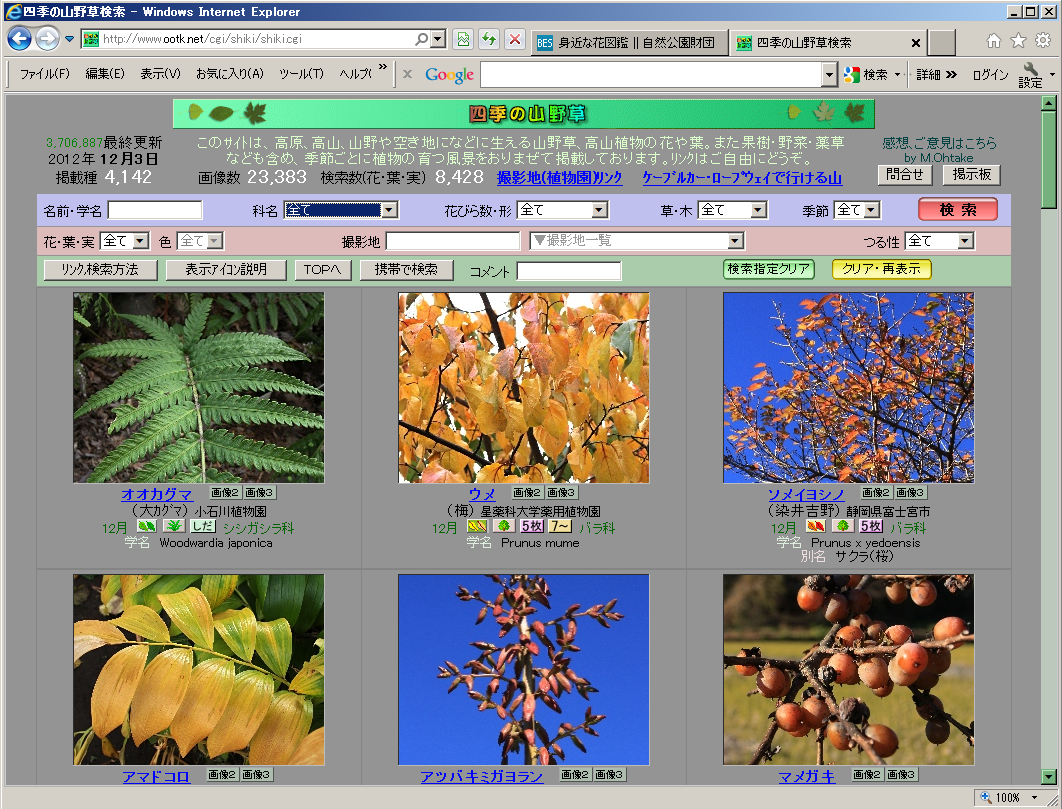1062x809 pixels.
Task: Click the クリア・再表示 button
Action: [x=882, y=269]
